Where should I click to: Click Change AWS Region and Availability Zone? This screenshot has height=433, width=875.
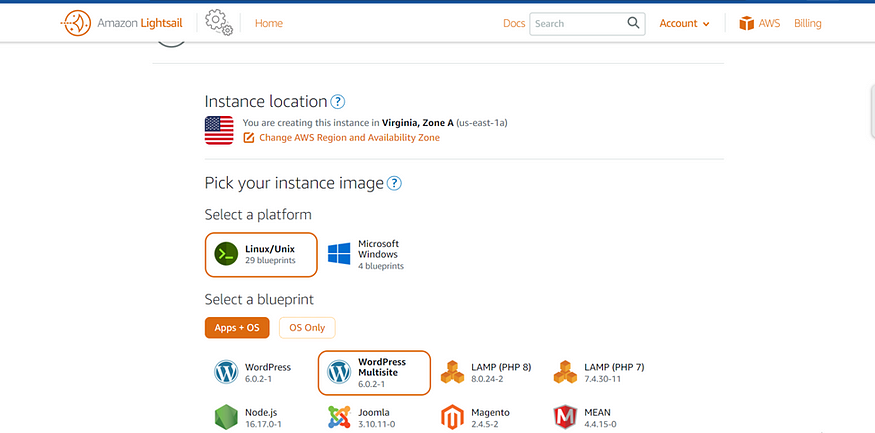tap(349, 137)
